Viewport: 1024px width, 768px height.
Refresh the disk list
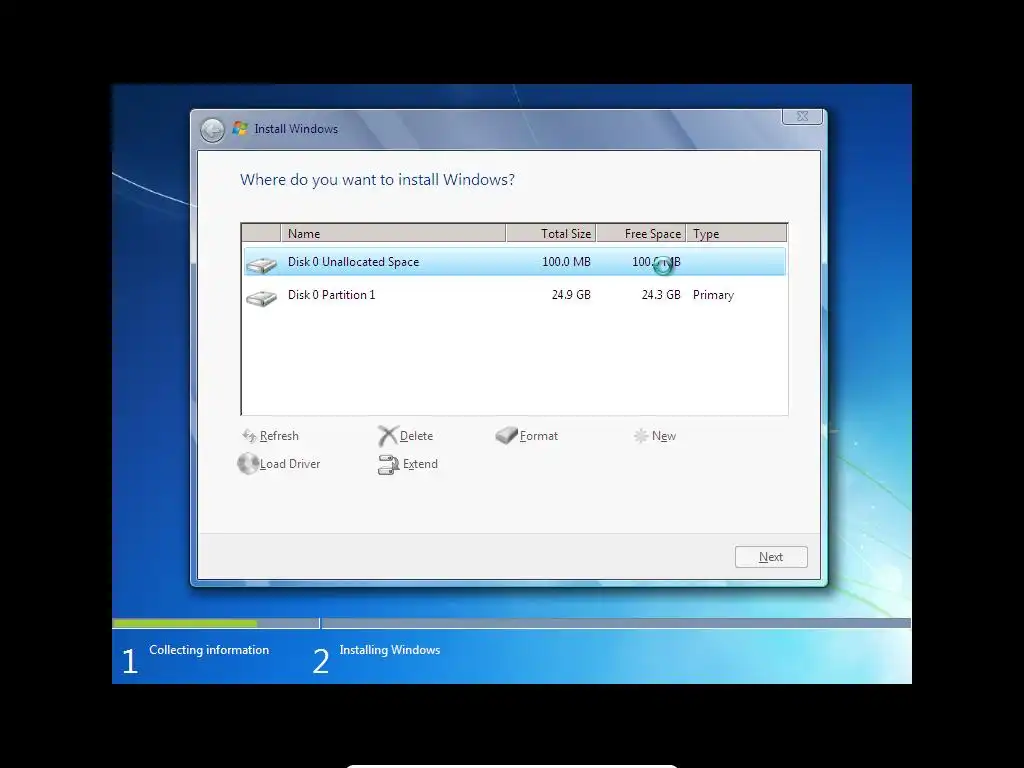[x=279, y=436]
